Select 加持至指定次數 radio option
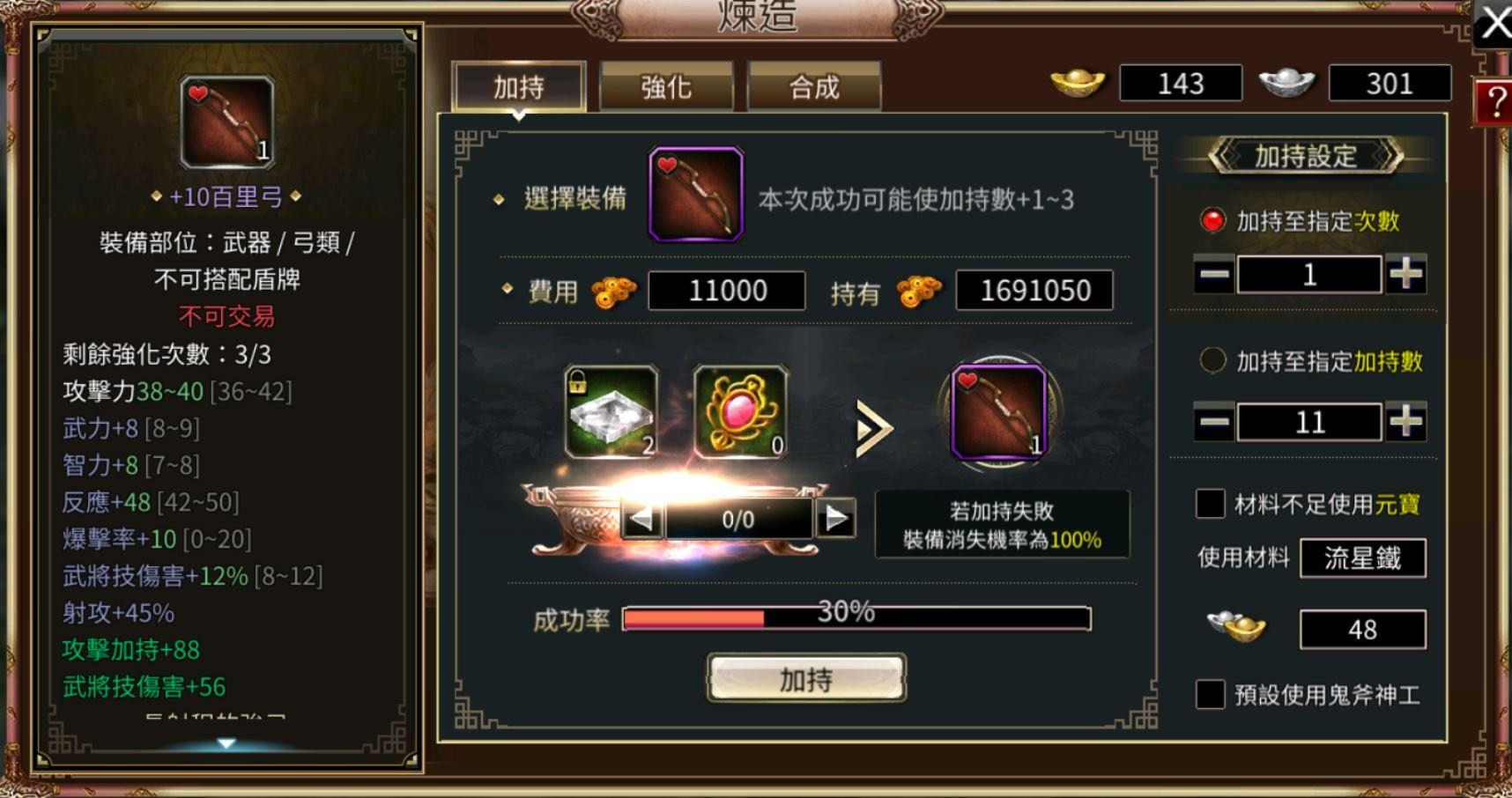Image resolution: width=1512 pixels, height=798 pixels. click(x=1212, y=220)
